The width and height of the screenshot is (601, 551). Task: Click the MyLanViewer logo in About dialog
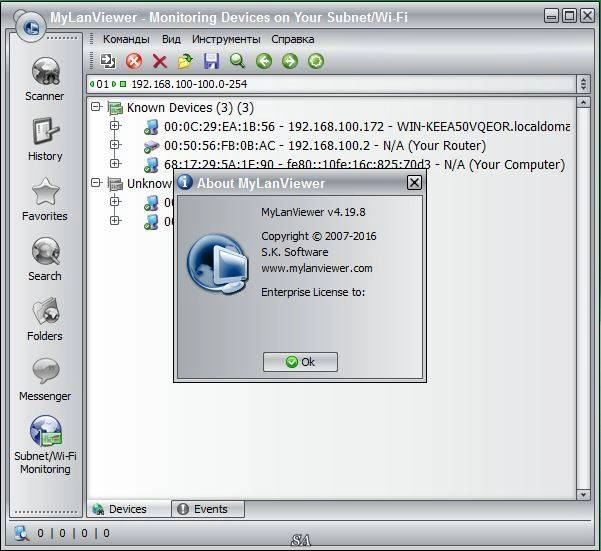(x=218, y=264)
